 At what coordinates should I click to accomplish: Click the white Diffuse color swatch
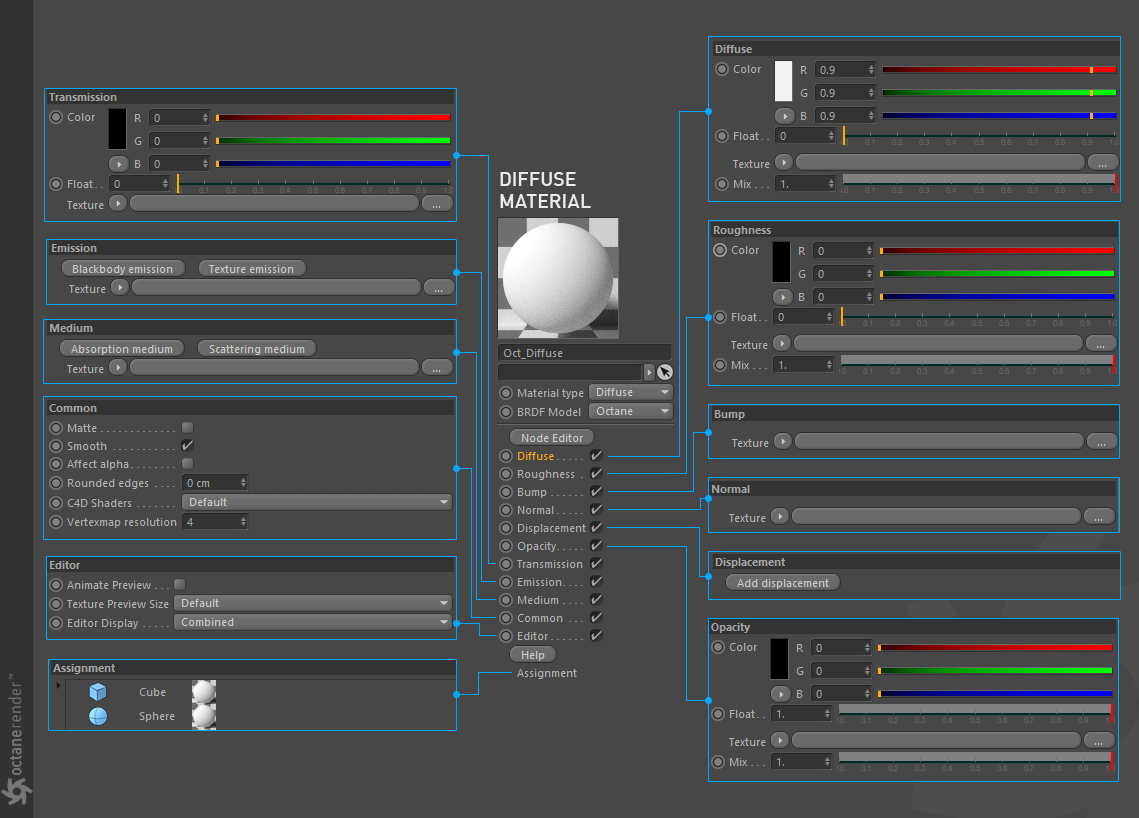(784, 81)
